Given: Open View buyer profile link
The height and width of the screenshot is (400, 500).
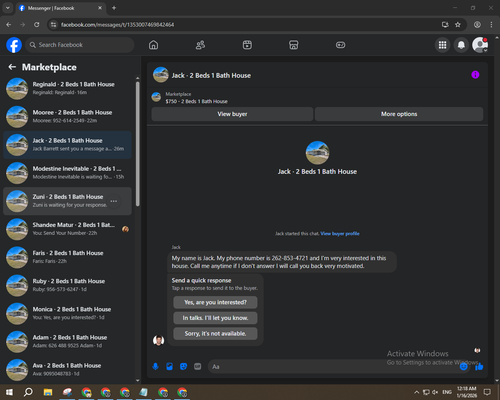Looking at the screenshot, I should pyautogui.click(x=340, y=234).
